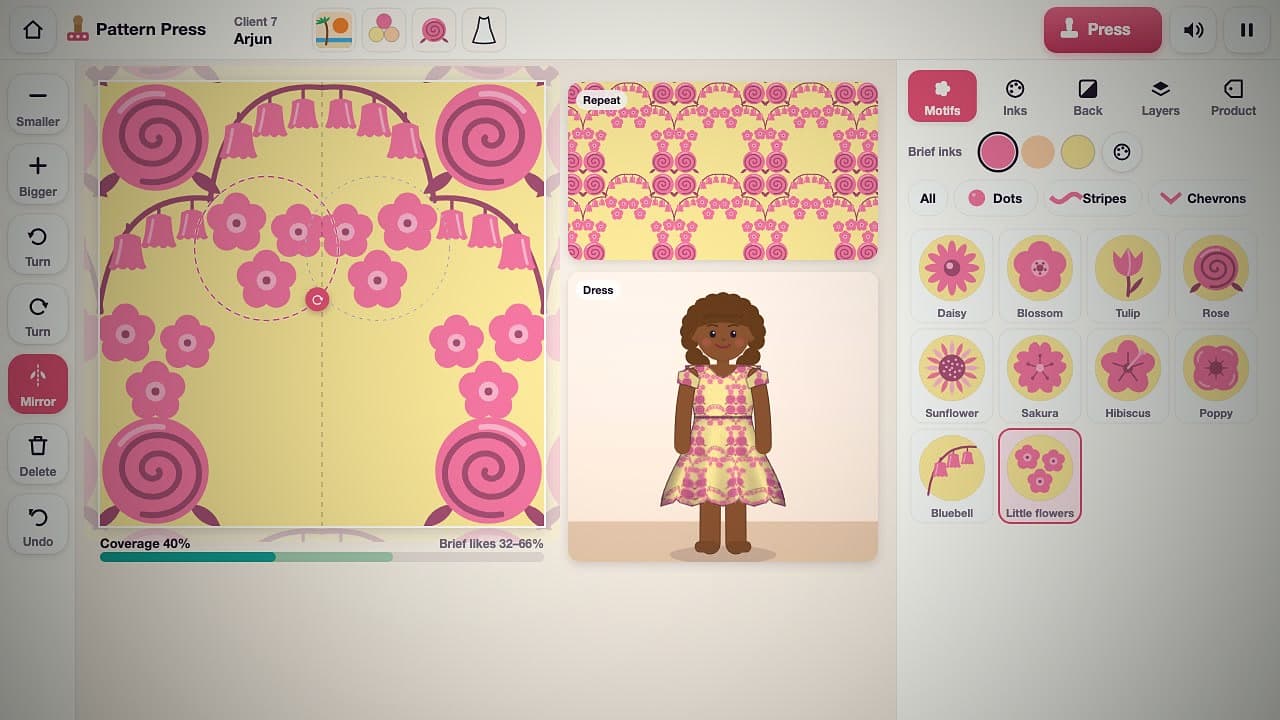Turn motif counter-clockwise
This screenshot has height=720, width=1280.
coord(38,245)
